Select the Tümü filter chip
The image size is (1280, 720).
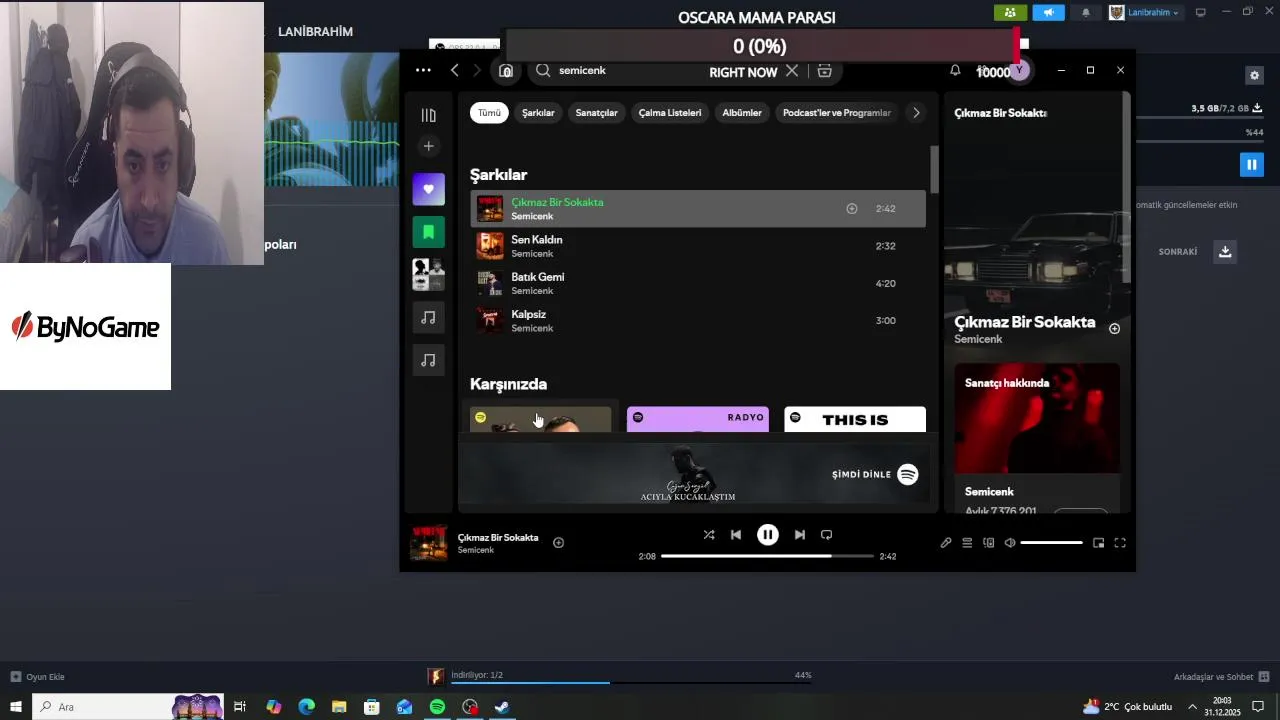click(489, 113)
